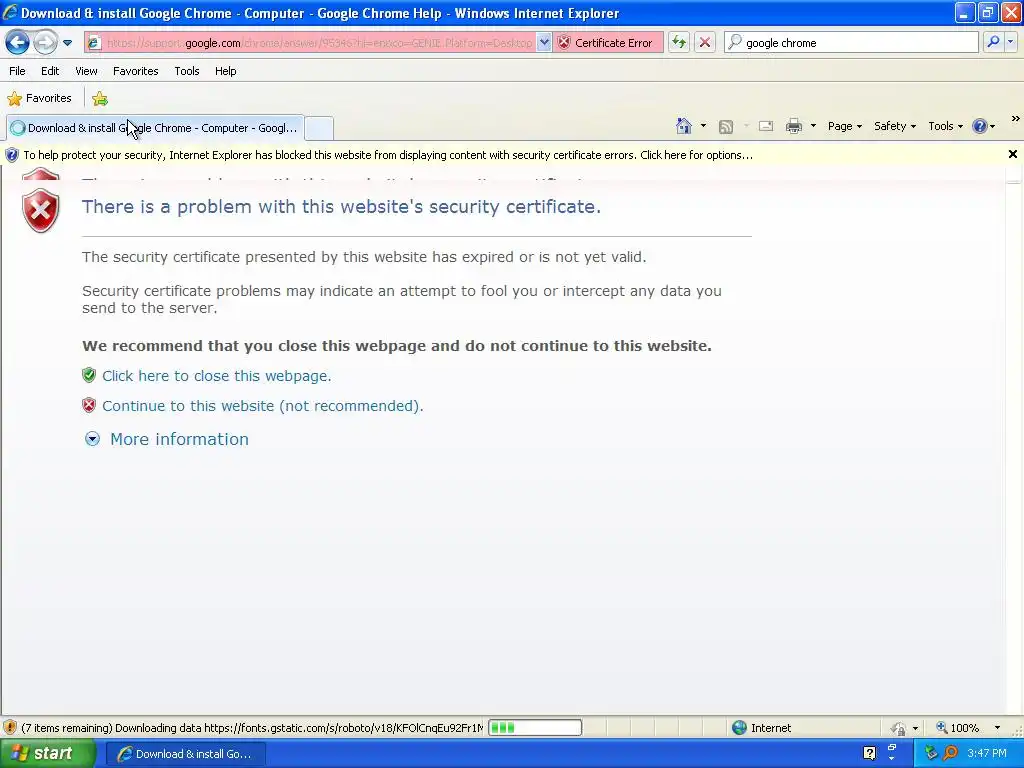Click the status bar warning shield icon
1024x768 pixels.
(10, 728)
